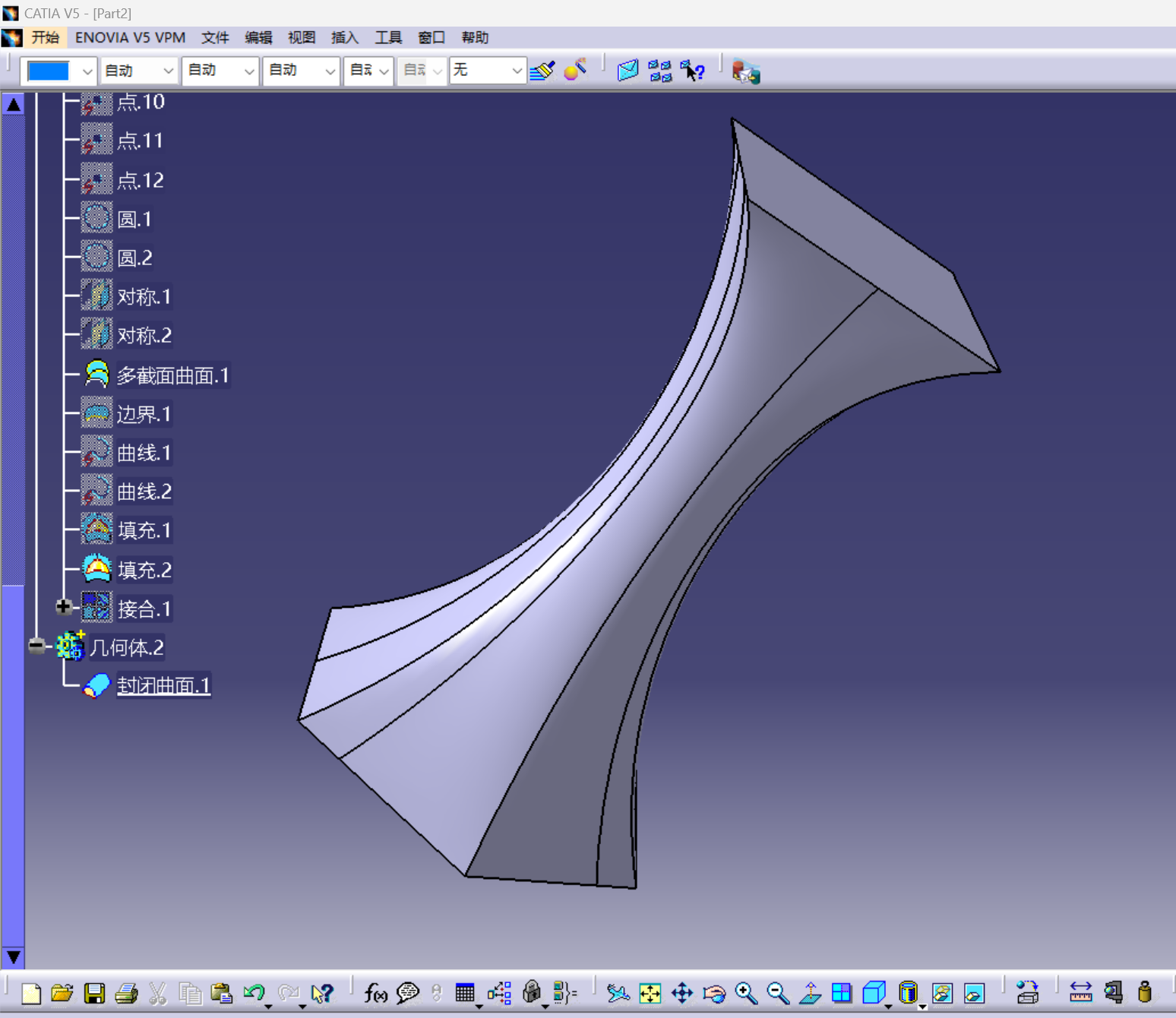The width and height of the screenshot is (1176, 1018).
Task: Select 填充.2 in the tree
Action: tap(144, 570)
